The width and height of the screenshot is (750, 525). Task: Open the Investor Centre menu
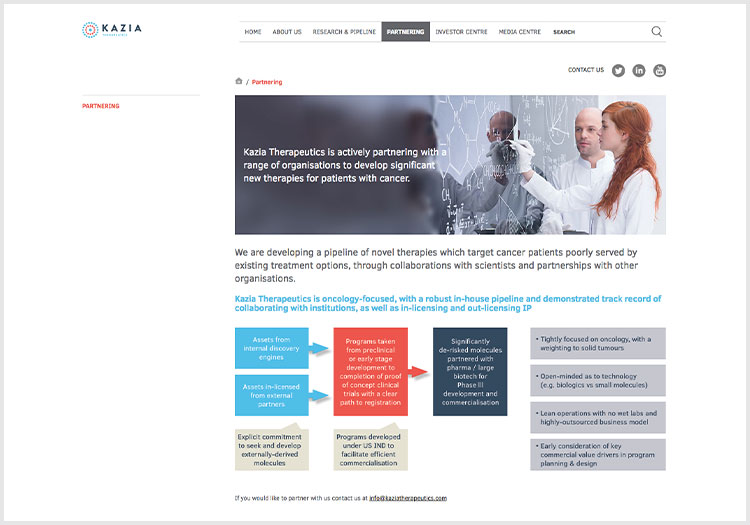tap(462, 32)
